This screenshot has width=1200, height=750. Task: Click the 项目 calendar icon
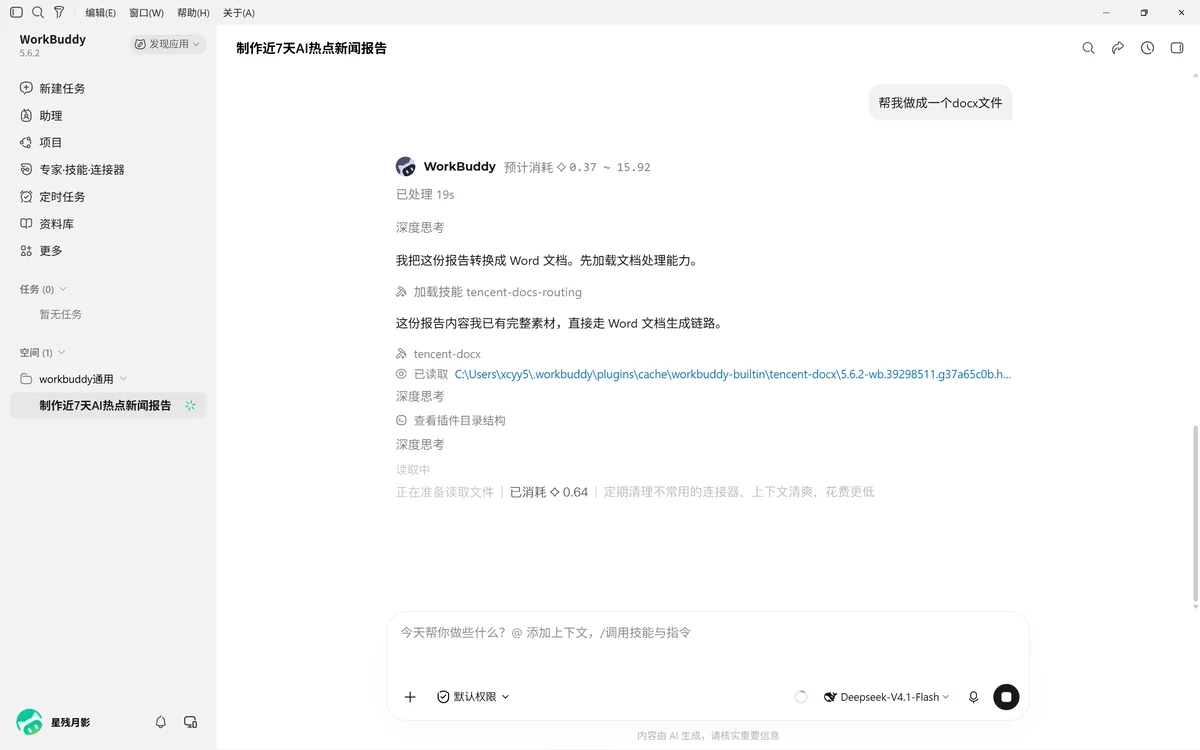[x=26, y=142]
